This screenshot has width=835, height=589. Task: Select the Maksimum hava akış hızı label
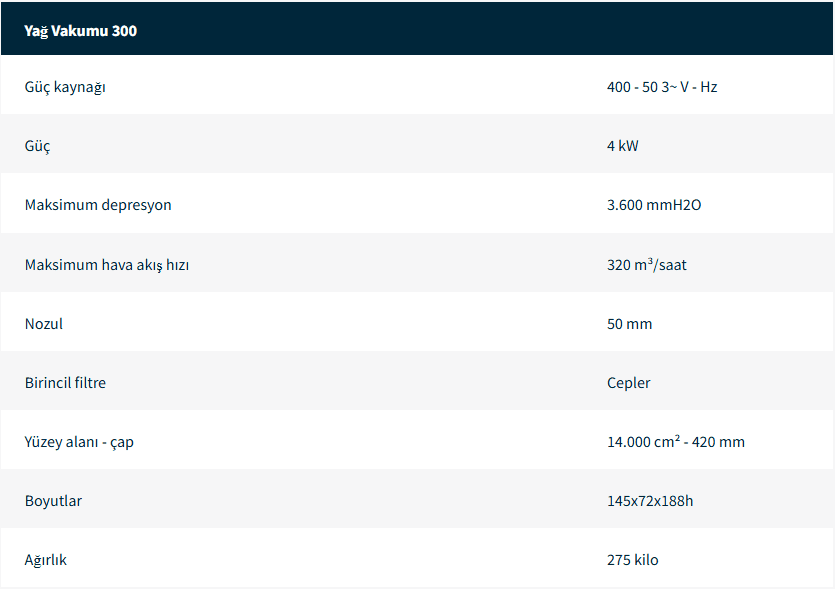107,265
